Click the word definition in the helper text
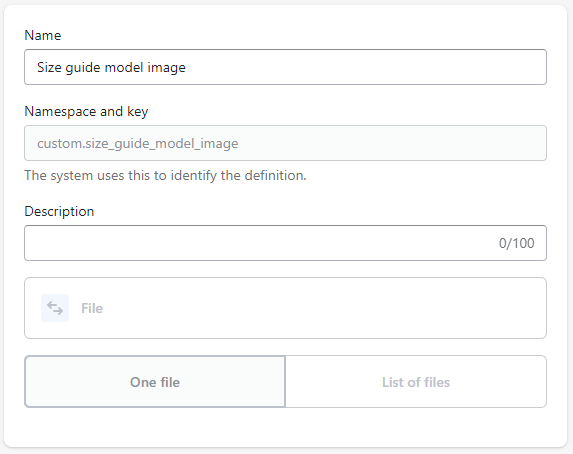This screenshot has height=454, width=573. 275,175
